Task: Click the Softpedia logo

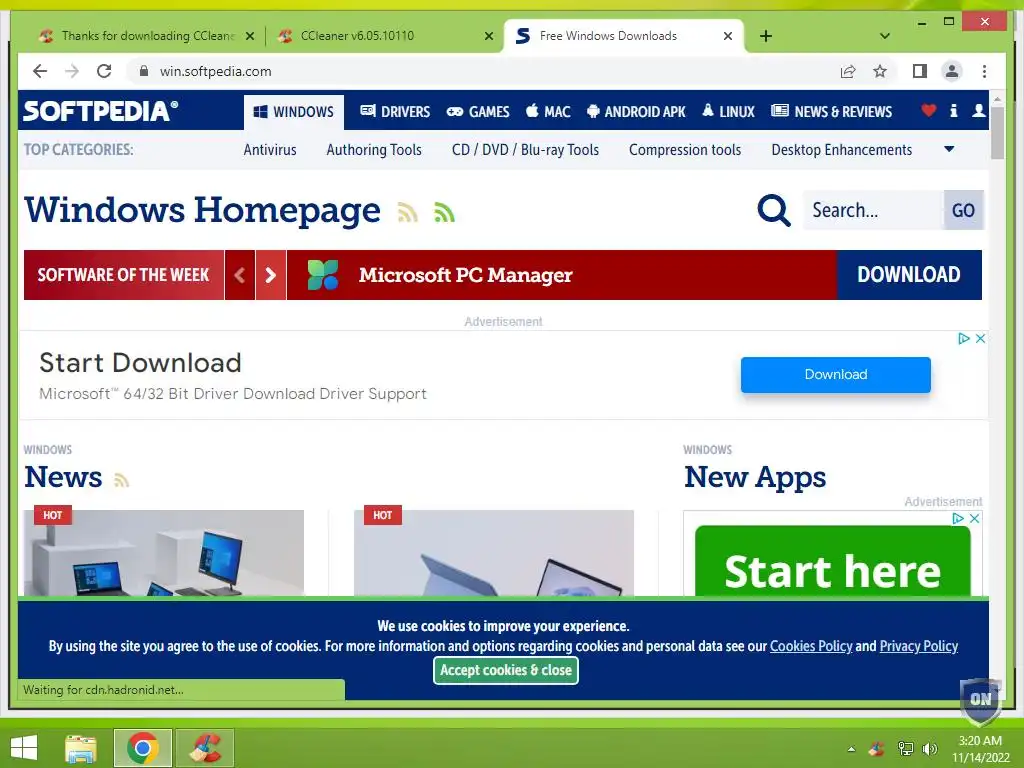Action: click(x=101, y=111)
